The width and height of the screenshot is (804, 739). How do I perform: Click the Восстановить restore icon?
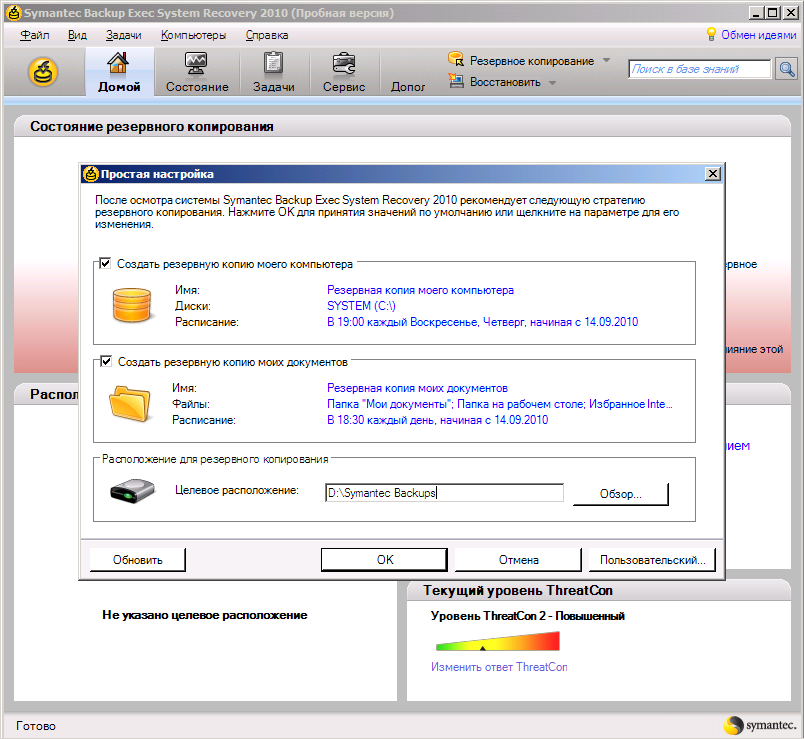pos(455,81)
